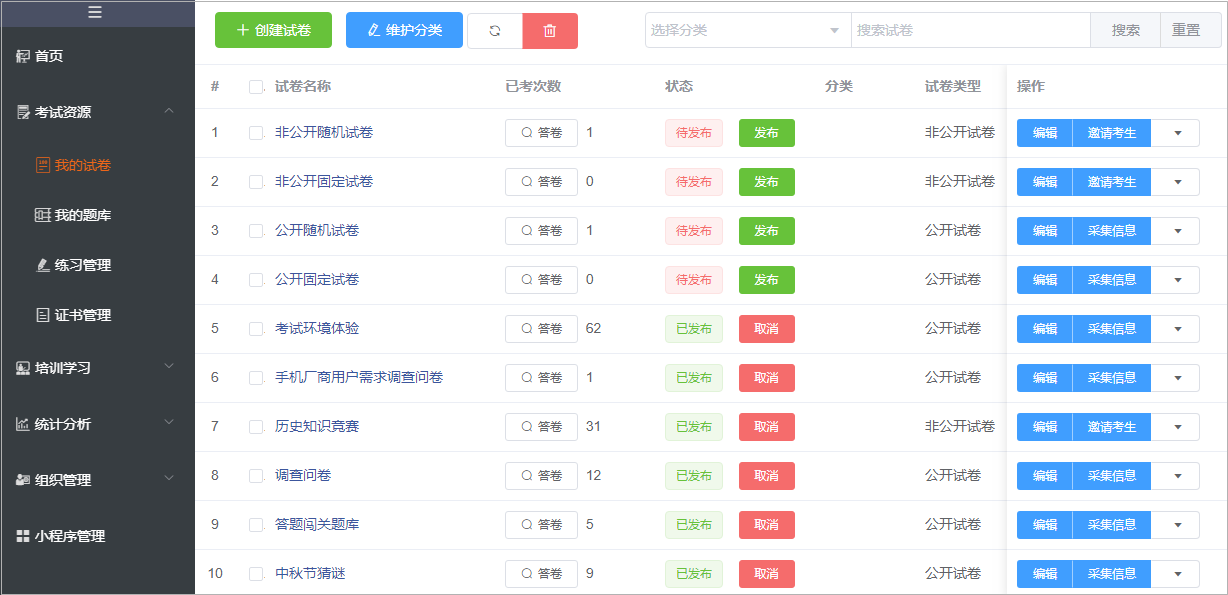Click 采集信息 for 答题闯关题库
This screenshot has width=1228, height=595.
point(1112,525)
